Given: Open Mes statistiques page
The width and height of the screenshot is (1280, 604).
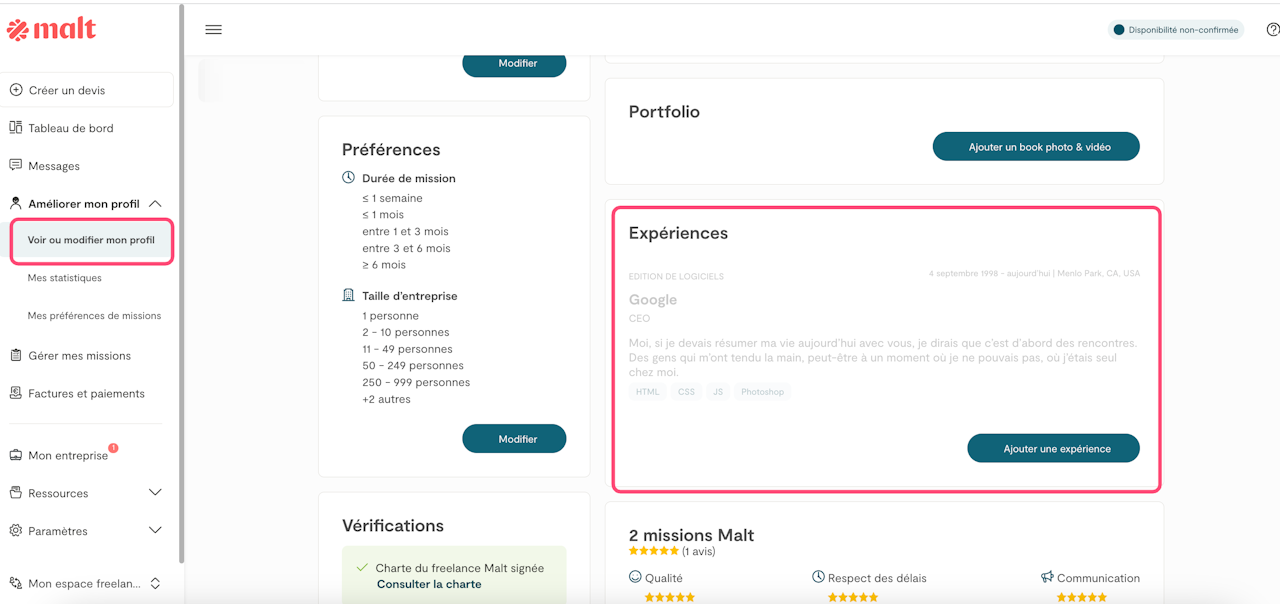Looking at the screenshot, I should point(65,278).
